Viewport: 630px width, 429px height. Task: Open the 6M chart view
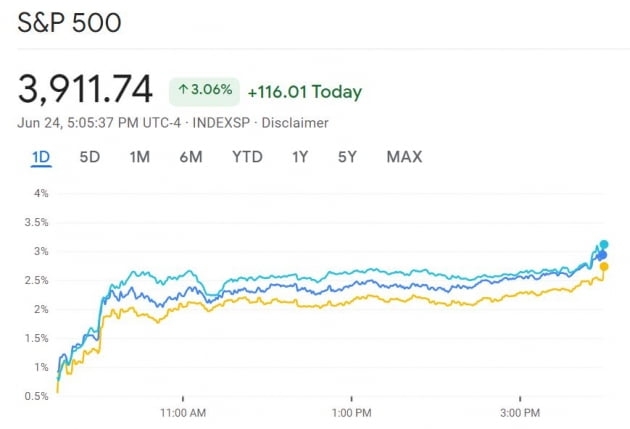coord(191,157)
